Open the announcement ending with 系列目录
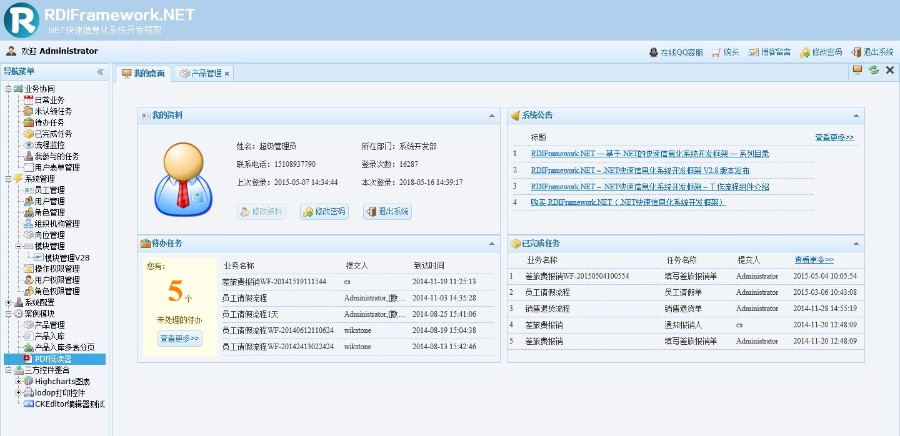The image size is (900, 436). [650, 154]
